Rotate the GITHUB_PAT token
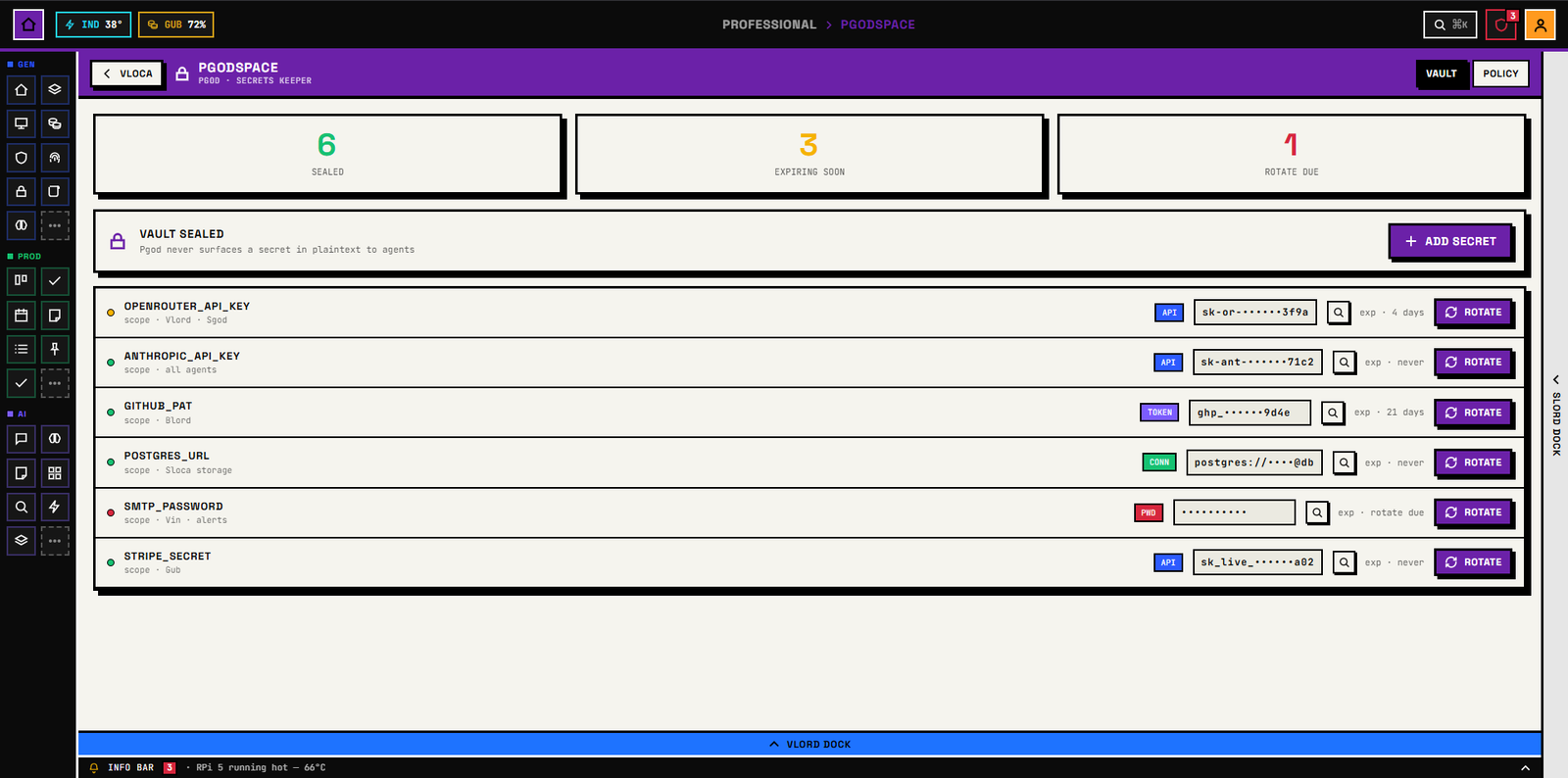Image resolution: width=1568 pixels, height=778 pixels. point(1473,413)
